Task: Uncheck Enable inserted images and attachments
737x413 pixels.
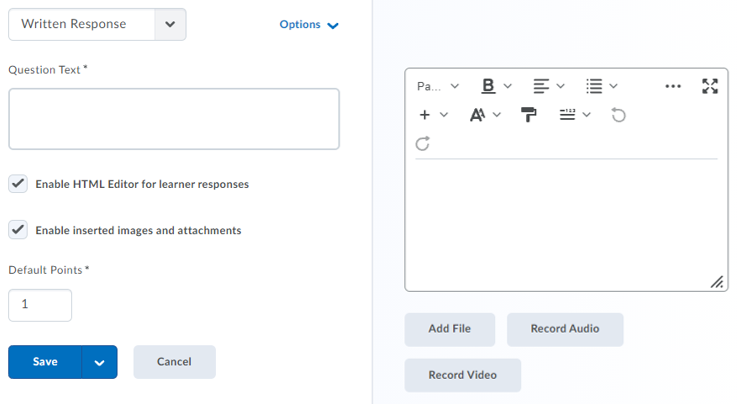Action: coord(18,230)
